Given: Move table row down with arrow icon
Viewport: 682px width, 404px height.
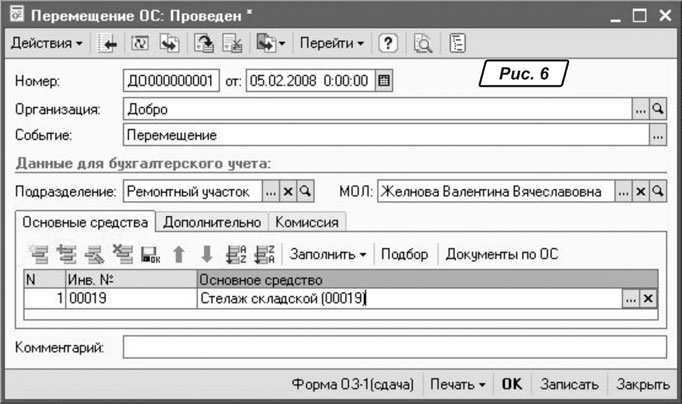Looking at the screenshot, I should pos(206,254).
